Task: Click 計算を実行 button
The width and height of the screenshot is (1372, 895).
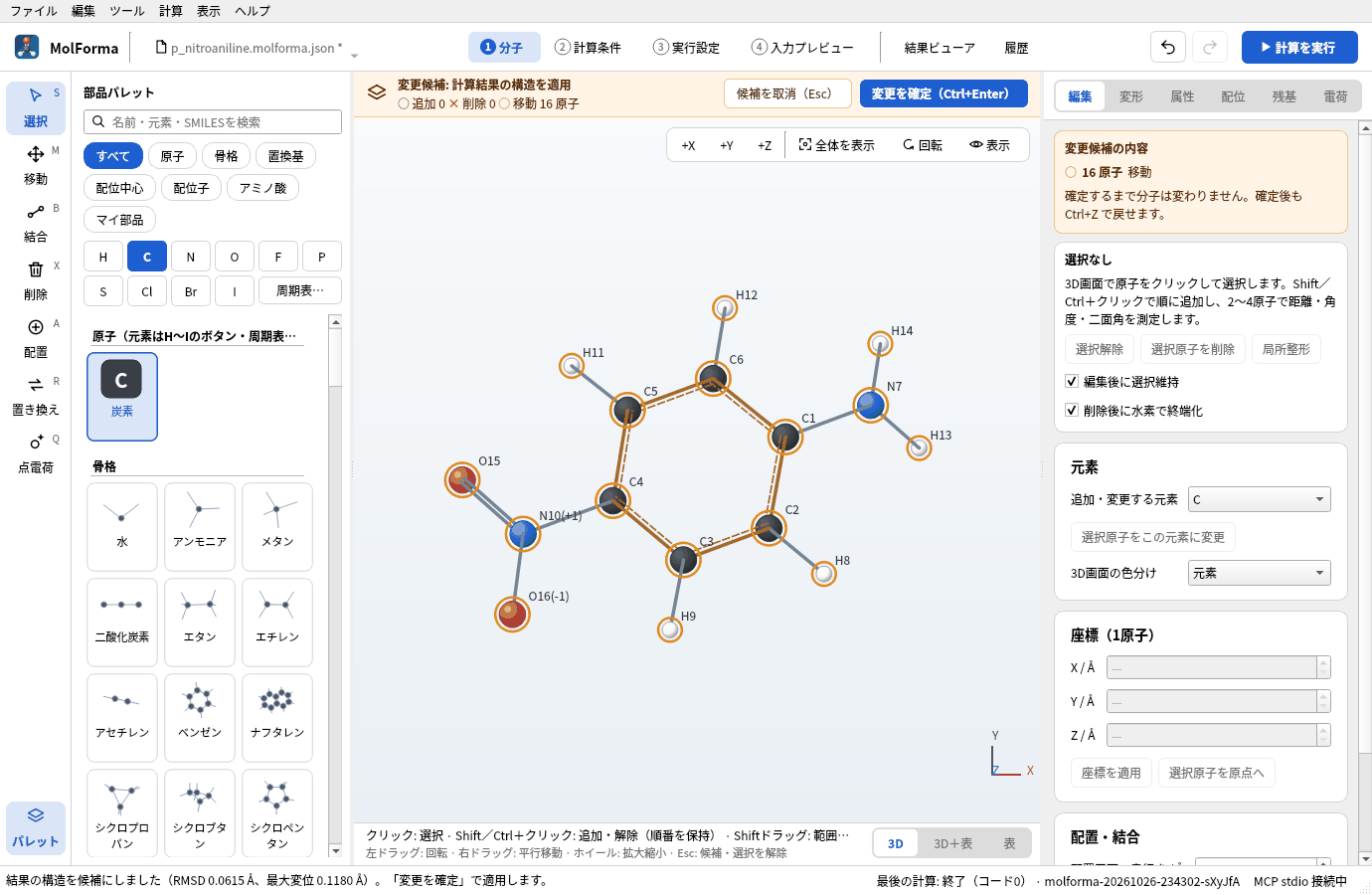Action: click(1299, 47)
